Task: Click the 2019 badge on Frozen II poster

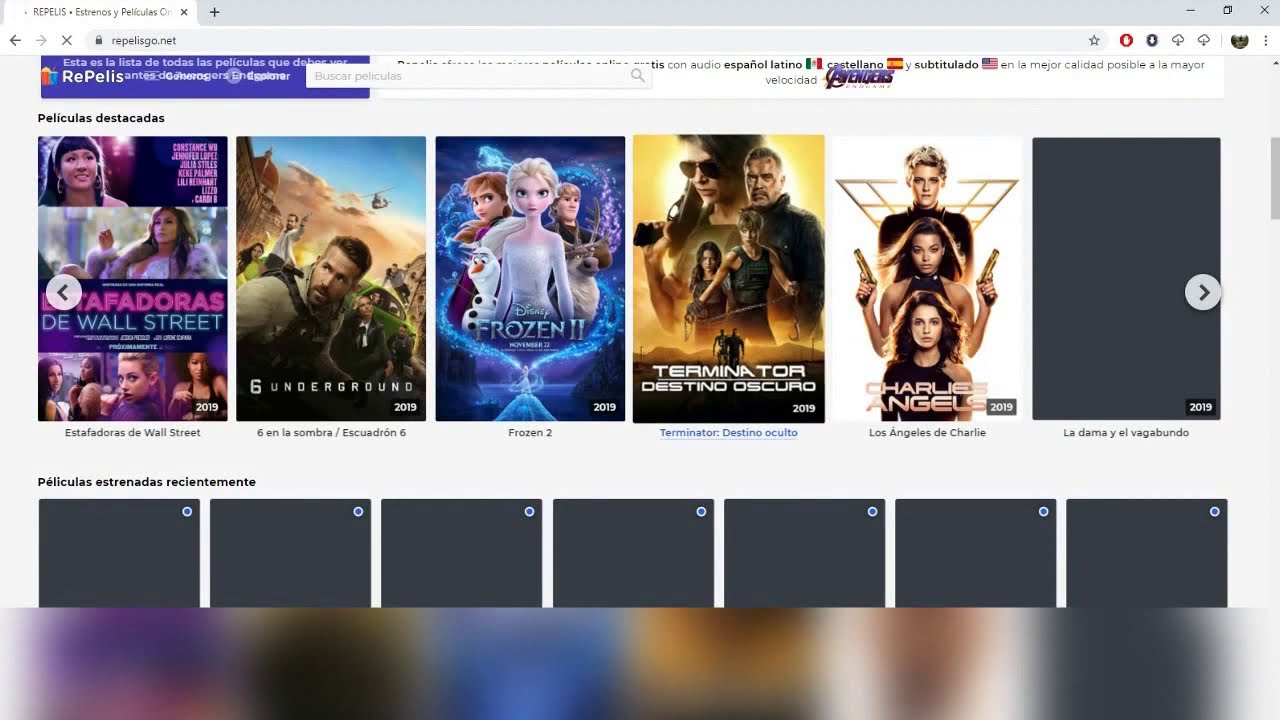Action: pos(604,407)
